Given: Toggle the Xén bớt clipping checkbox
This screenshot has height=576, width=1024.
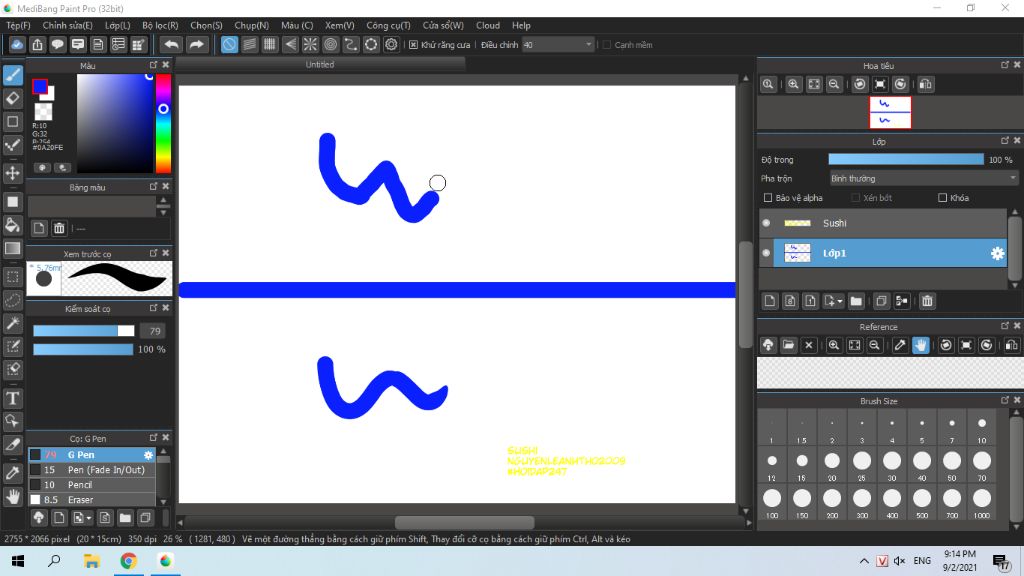Looking at the screenshot, I should (x=856, y=198).
